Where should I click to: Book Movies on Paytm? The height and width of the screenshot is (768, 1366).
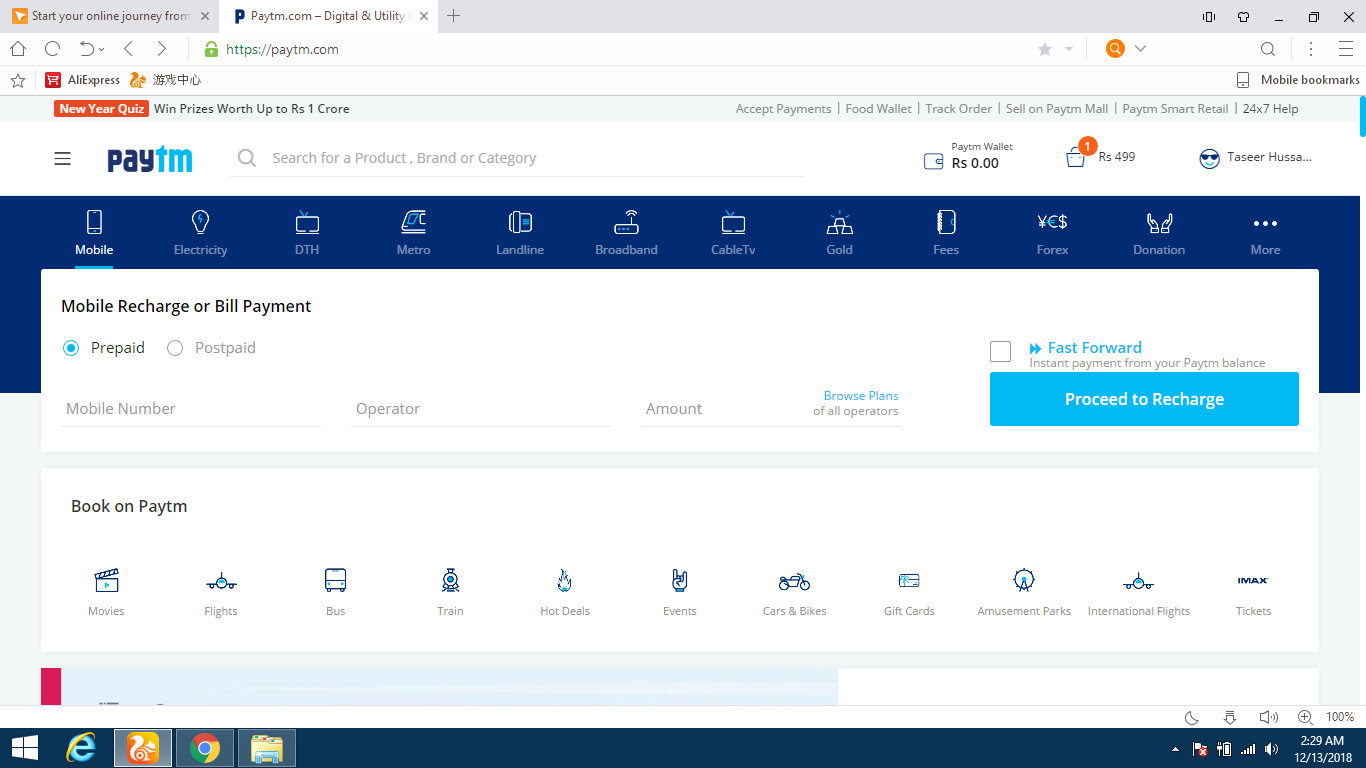(106, 592)
